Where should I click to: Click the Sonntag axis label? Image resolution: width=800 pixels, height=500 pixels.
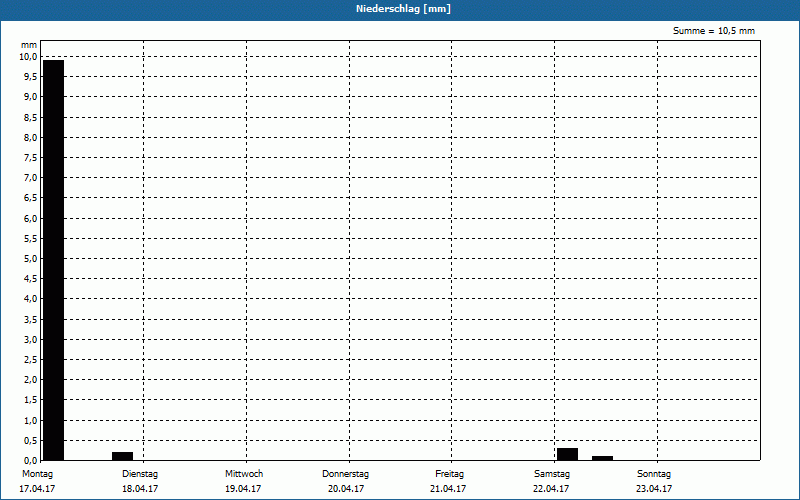[654, 474]
